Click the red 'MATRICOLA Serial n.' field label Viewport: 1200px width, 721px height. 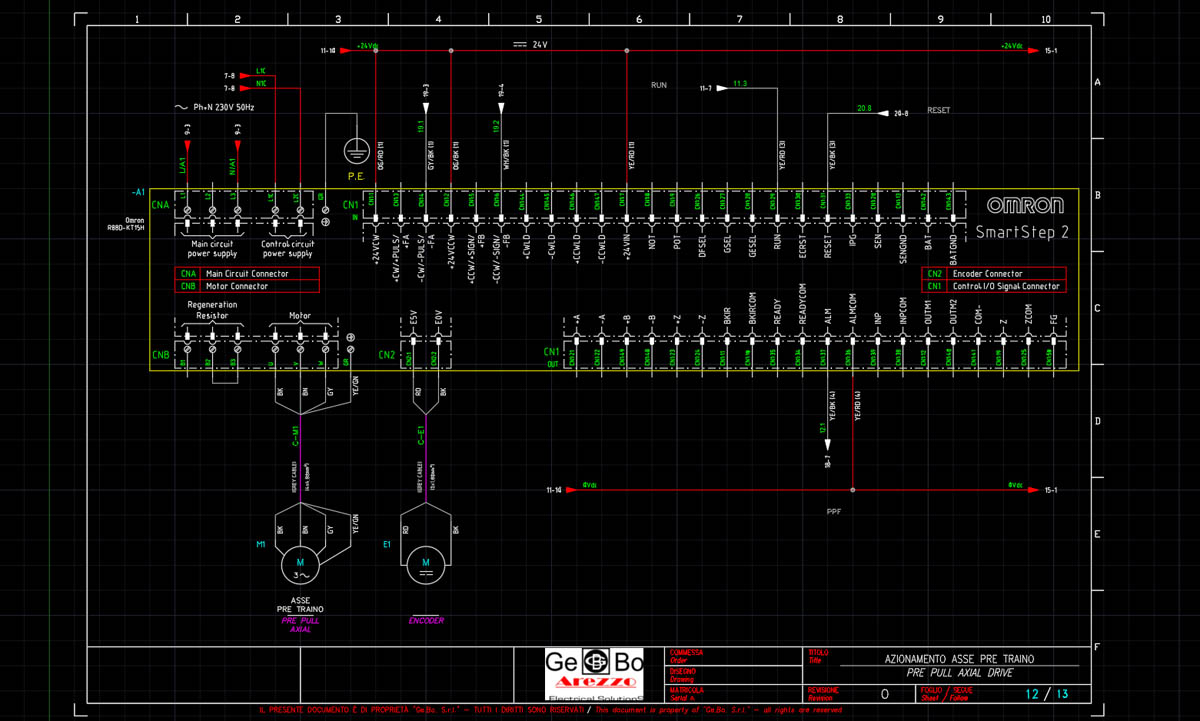pos(687,692)
